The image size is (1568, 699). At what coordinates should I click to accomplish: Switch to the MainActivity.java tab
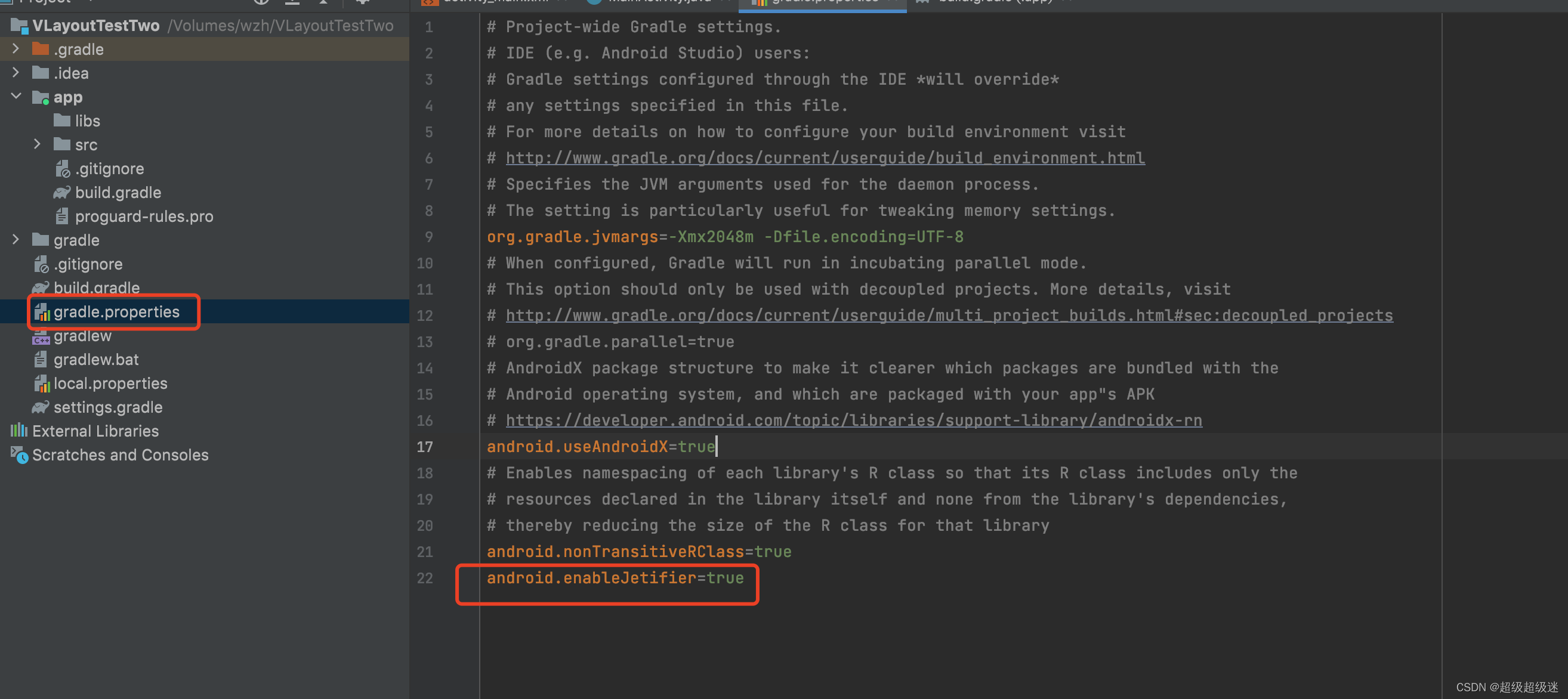(x=658, y=1)
